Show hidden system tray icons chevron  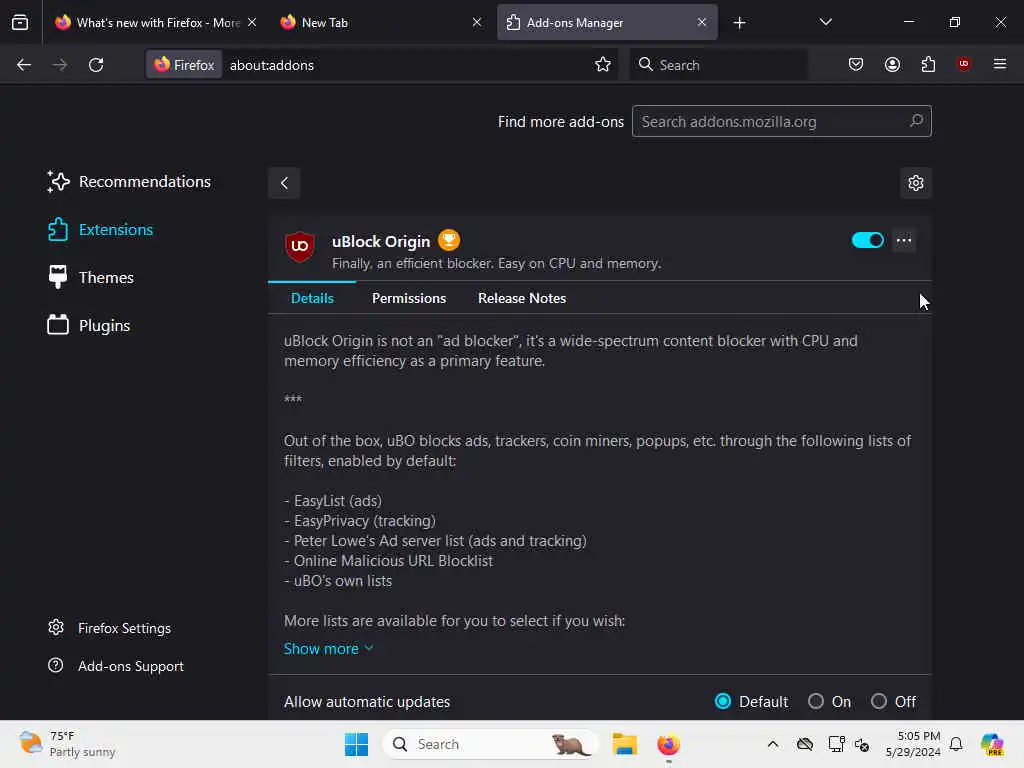point(773,744)
